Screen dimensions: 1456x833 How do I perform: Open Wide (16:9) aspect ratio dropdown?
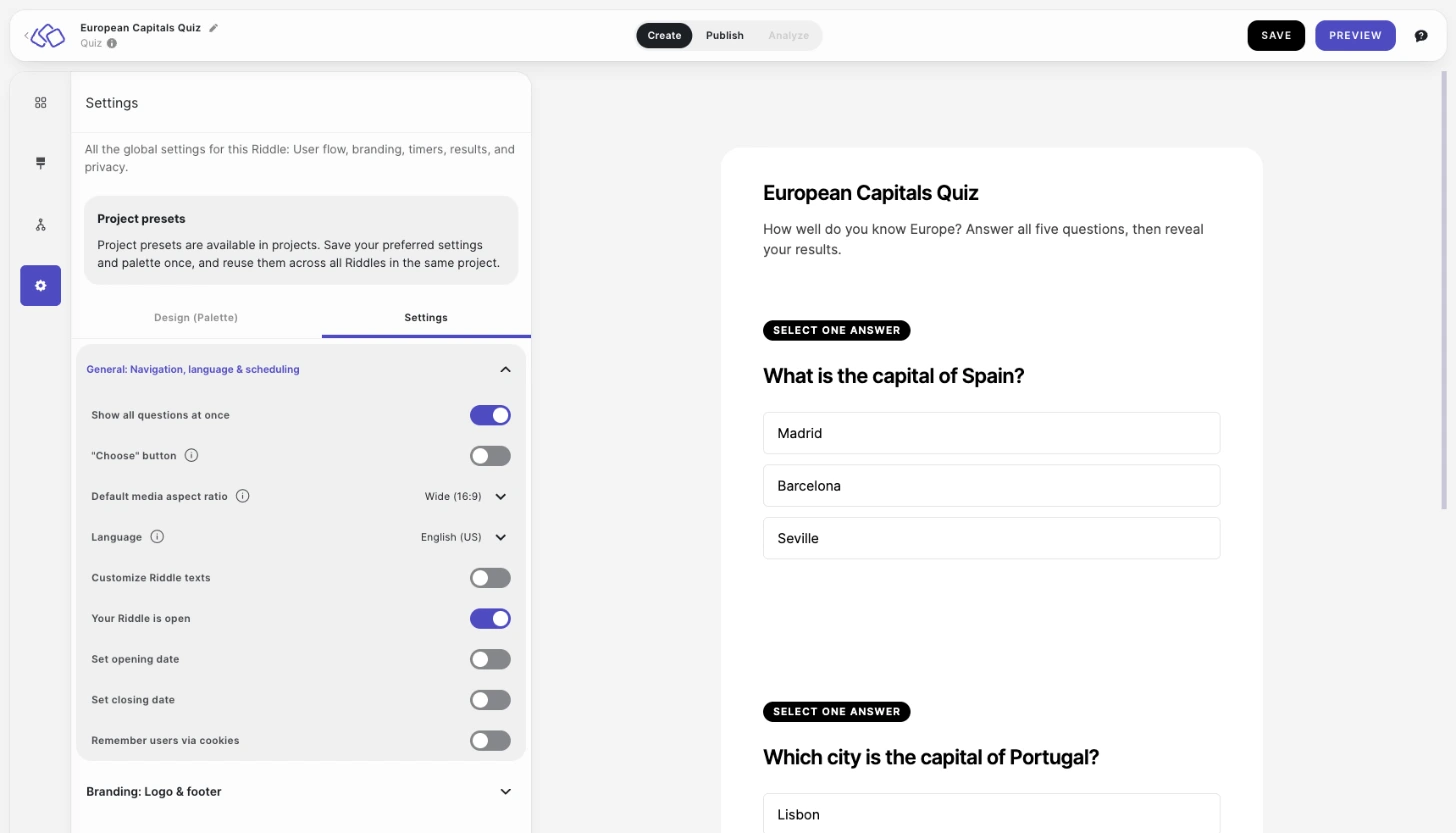466,496
